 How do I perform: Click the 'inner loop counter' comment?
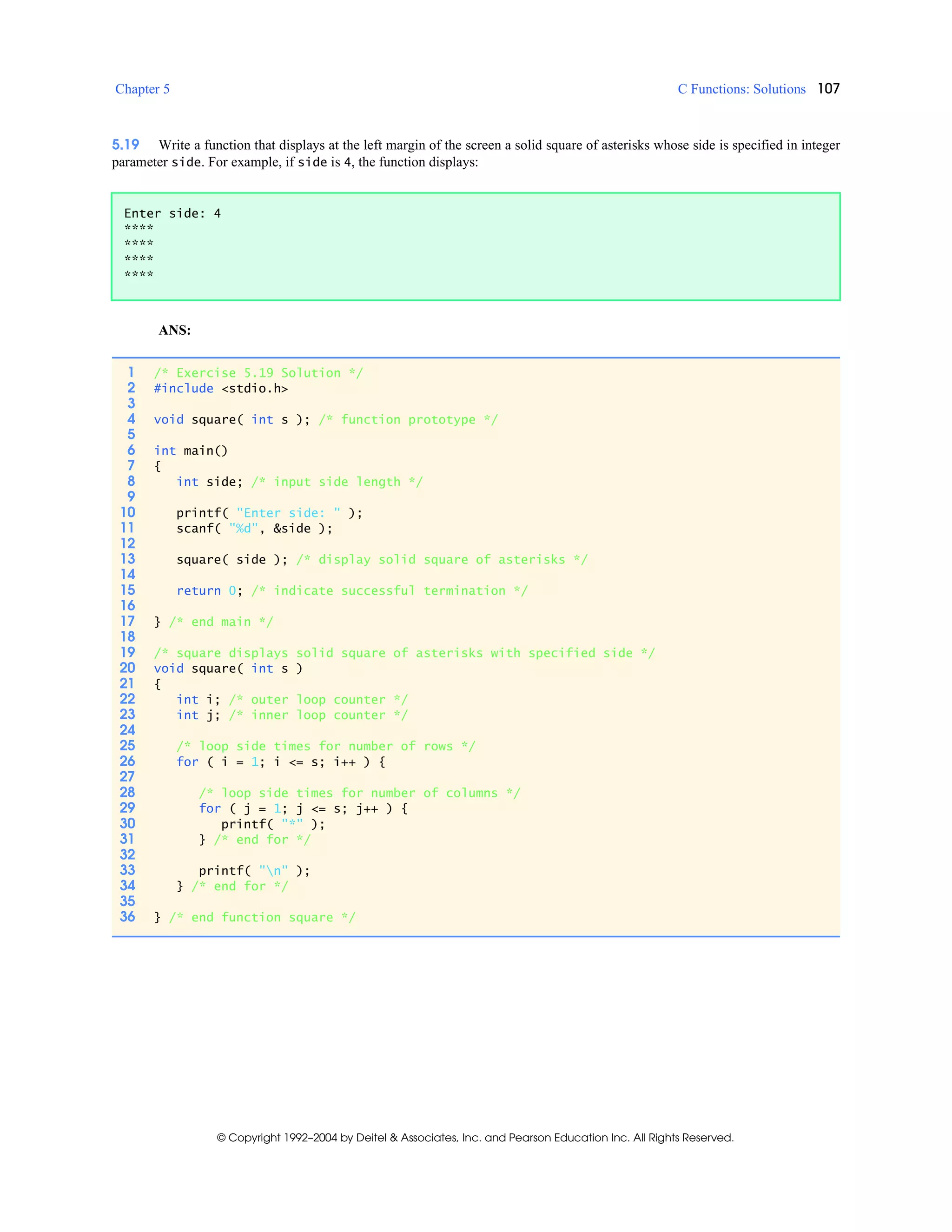318,715
